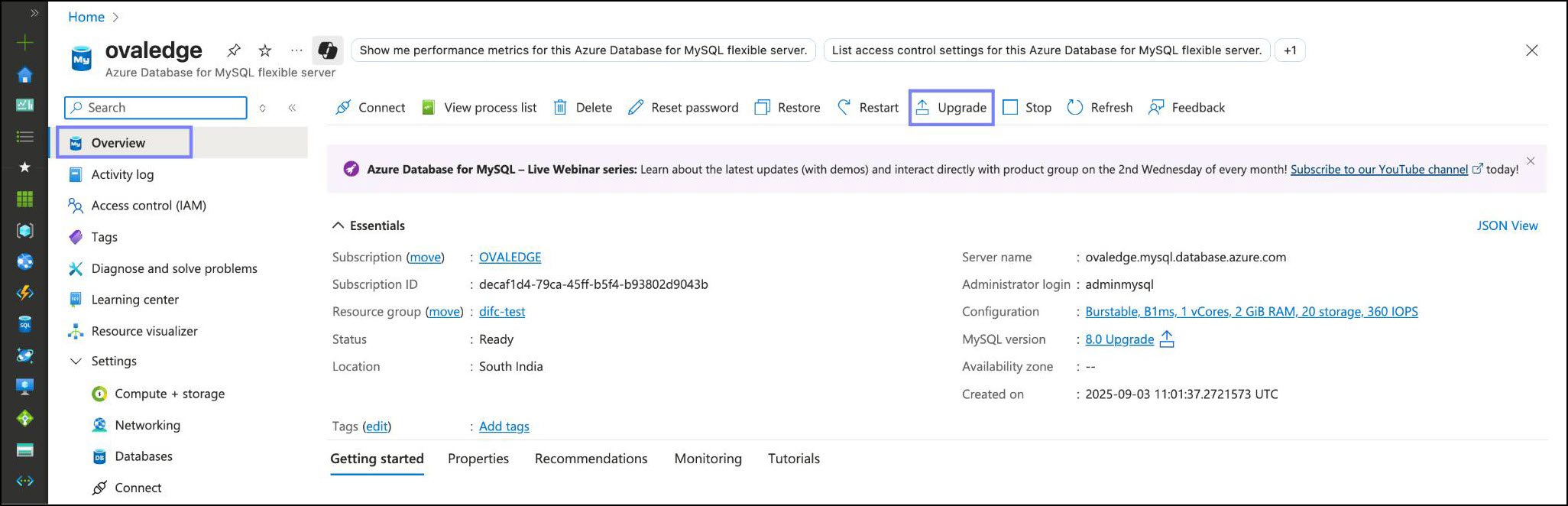Click the Add tags link

504,427
